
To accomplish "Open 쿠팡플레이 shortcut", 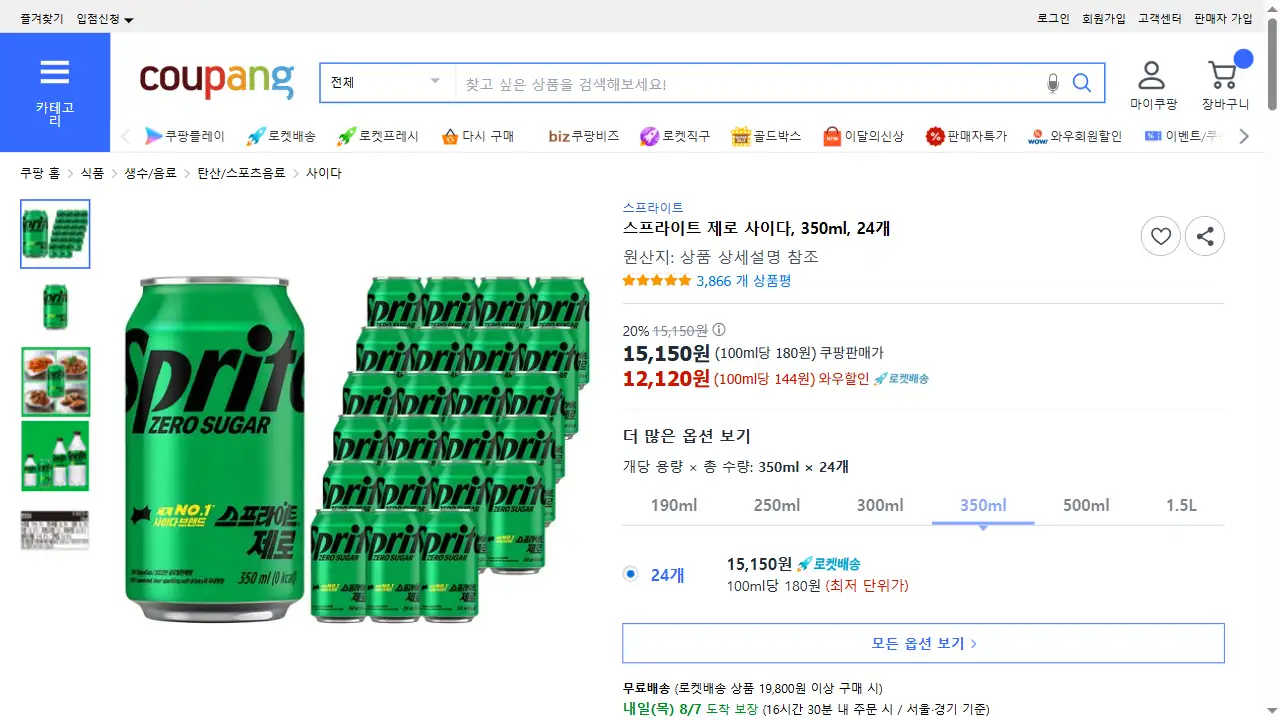I will coord(184,136).
